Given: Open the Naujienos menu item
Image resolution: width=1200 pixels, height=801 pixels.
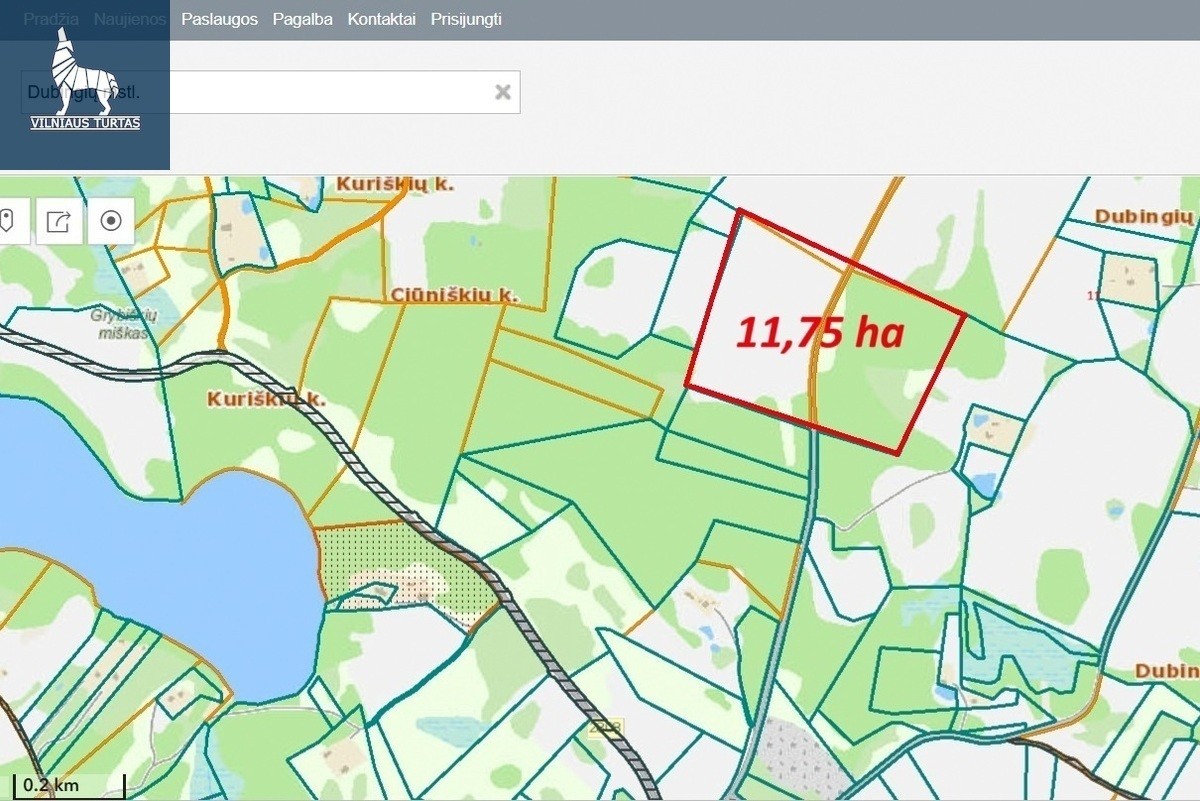Looking at the screenshot, I should coord(130,19).
